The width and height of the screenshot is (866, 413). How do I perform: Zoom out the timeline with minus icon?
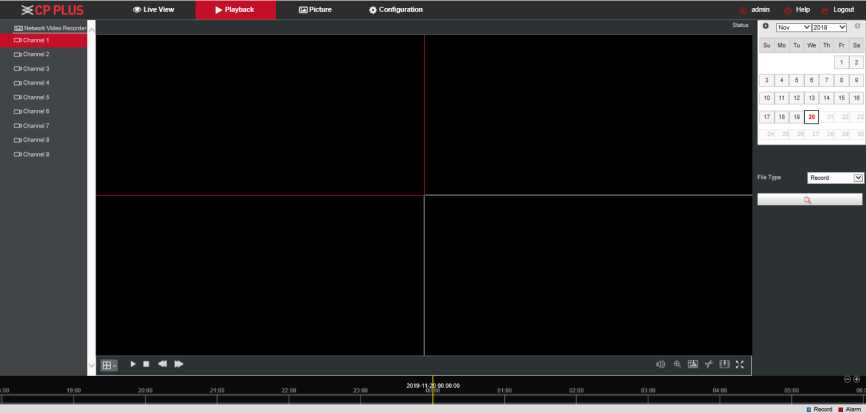pyautogui.click(x=847, y=379)
